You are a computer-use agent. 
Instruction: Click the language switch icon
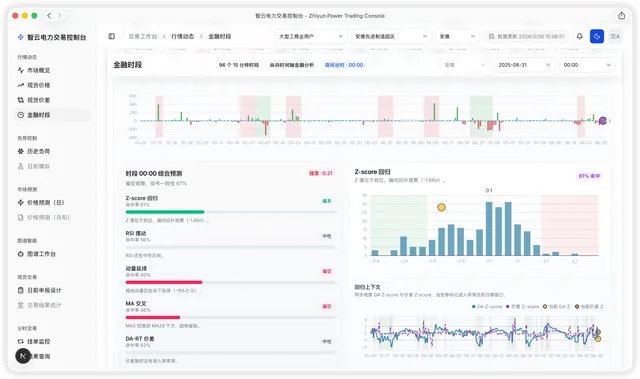point(615,36)
